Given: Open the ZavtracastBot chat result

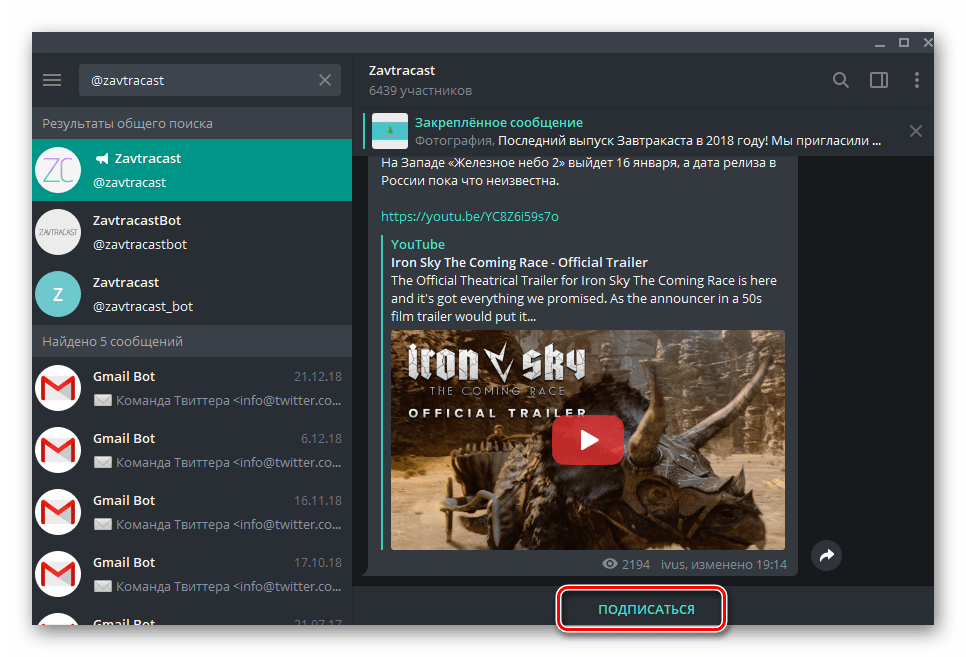Looking at the screenshot, I should click(x=192, y=232).
